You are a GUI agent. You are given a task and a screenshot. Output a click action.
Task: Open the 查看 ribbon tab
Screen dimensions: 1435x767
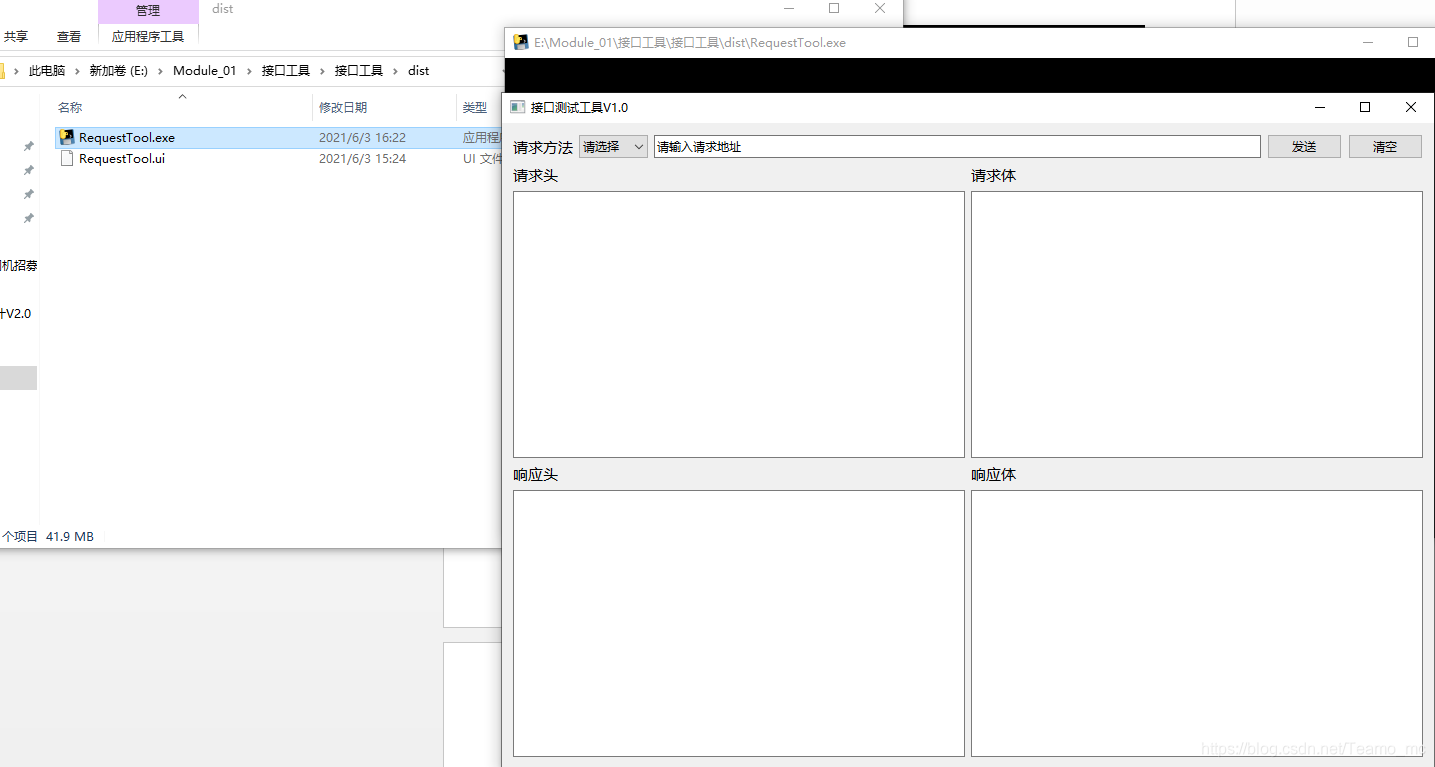pos(69,37)
